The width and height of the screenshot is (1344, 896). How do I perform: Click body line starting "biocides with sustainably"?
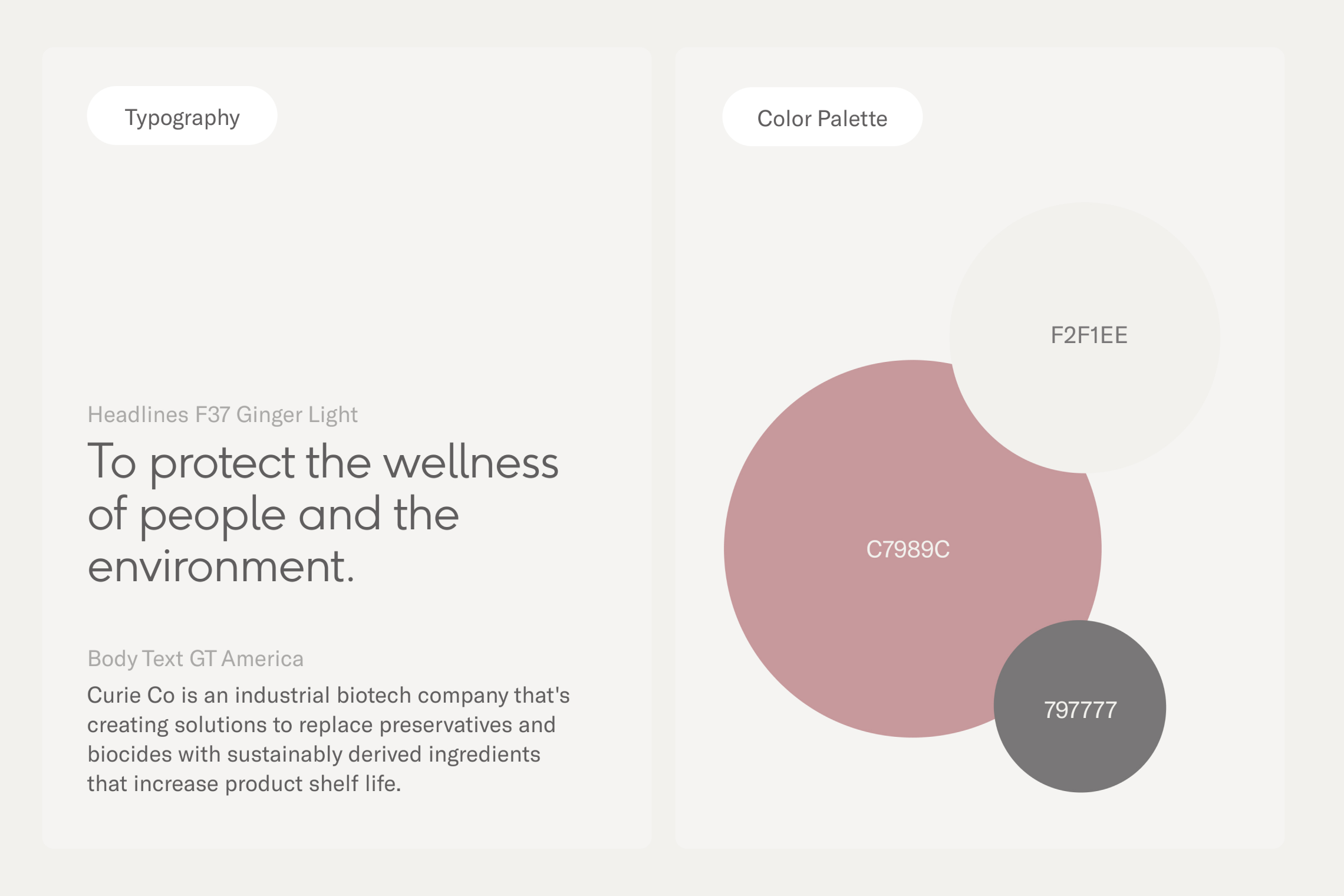pyautogui.click(x=314, y=755)
